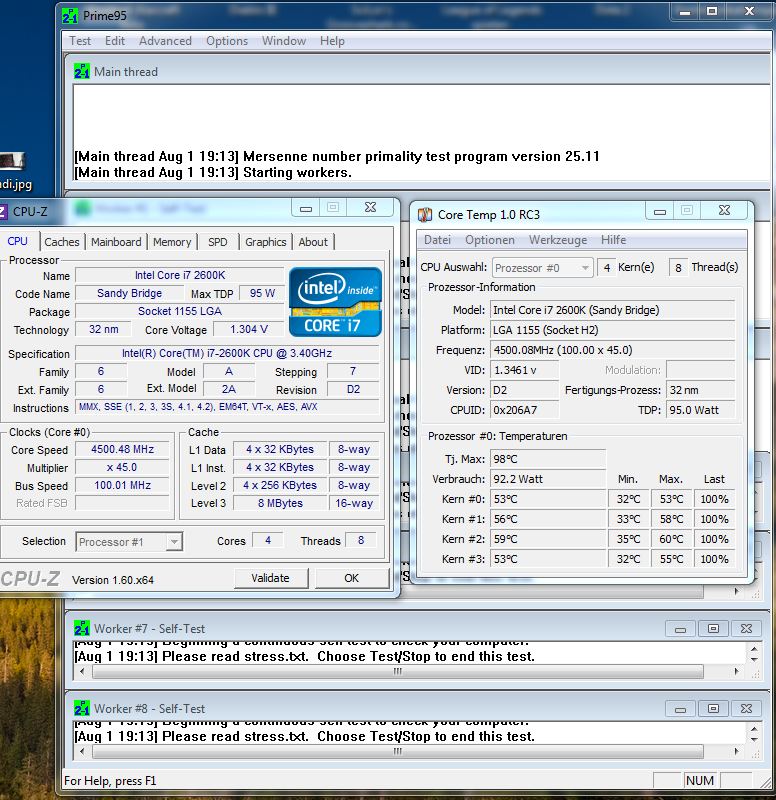Switch to the Memory tab in CPU-Z
The height and width of the screenshot is (800, 776).
(x=172, y=242)
